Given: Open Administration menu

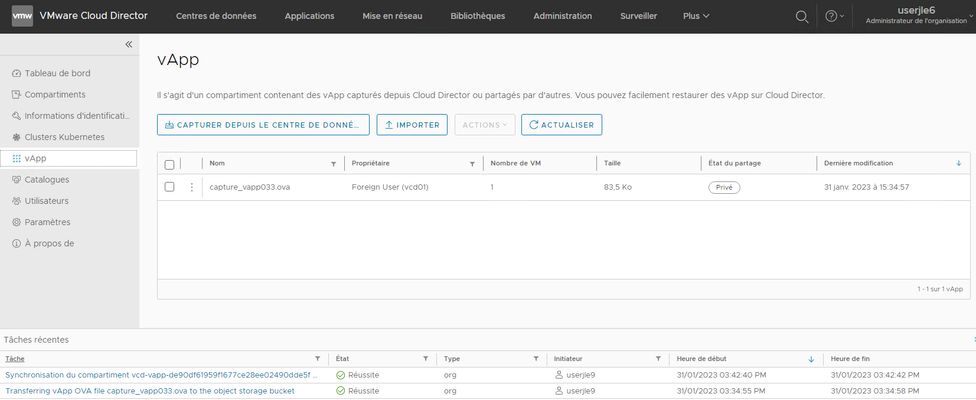Looking at the screenshot, I should [x=563, y=16].
